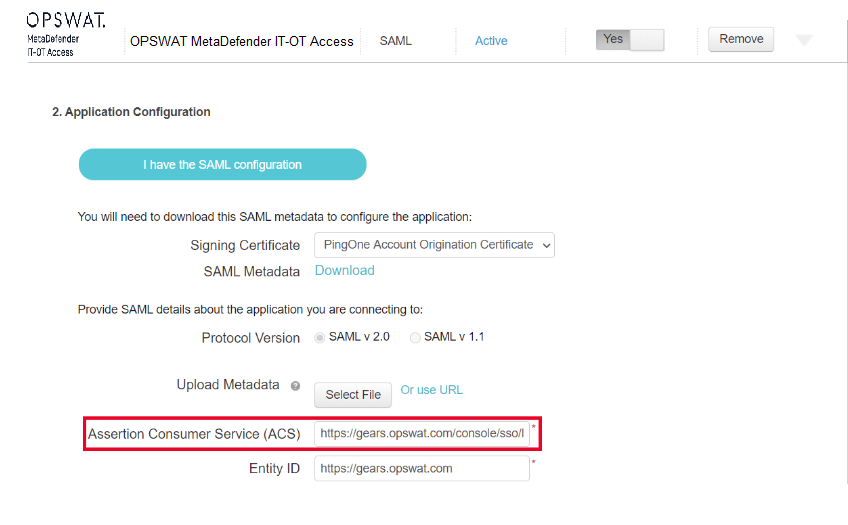This screenshot has height=525, width=848.
Task: Select the SAML v 2.0 radio button
Action: tap(320, 337)
